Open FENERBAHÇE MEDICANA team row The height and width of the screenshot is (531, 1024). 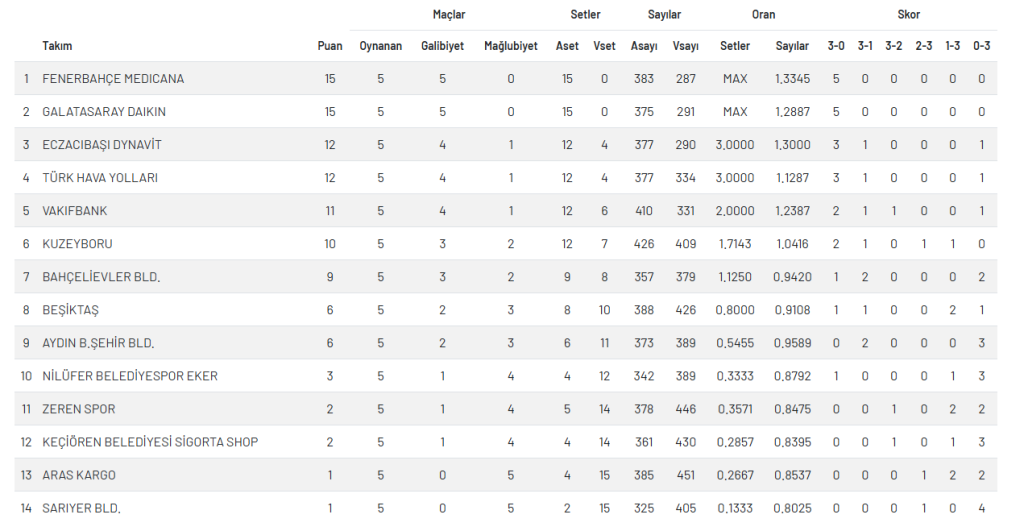coord(505,78)
